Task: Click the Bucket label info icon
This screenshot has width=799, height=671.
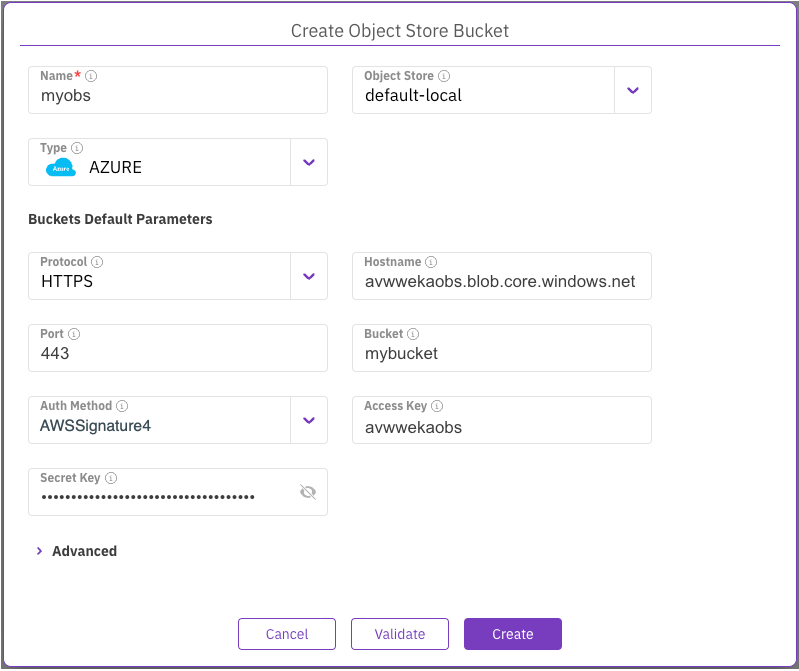Action: [x=413, y=334]
